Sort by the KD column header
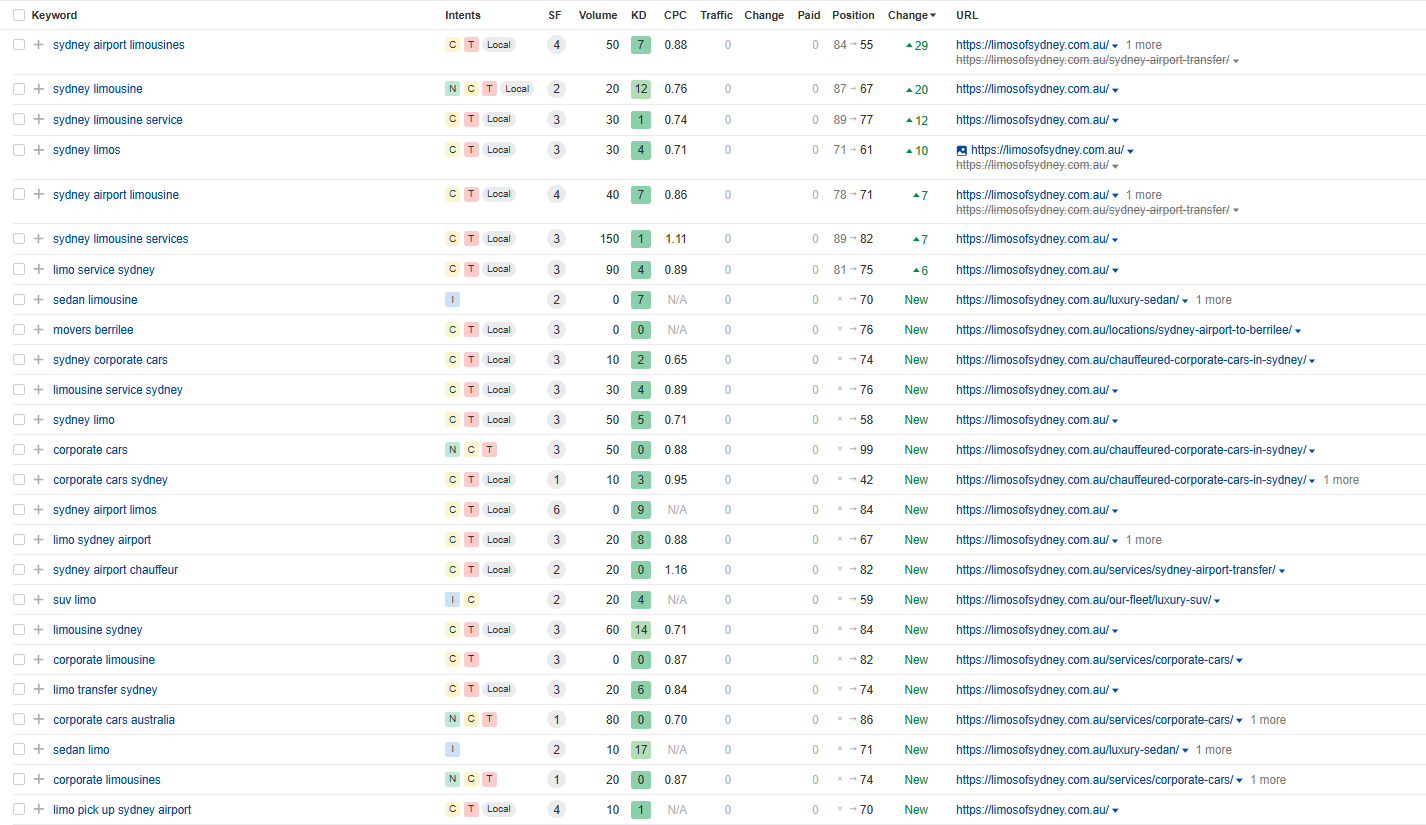 click(639, 15)
